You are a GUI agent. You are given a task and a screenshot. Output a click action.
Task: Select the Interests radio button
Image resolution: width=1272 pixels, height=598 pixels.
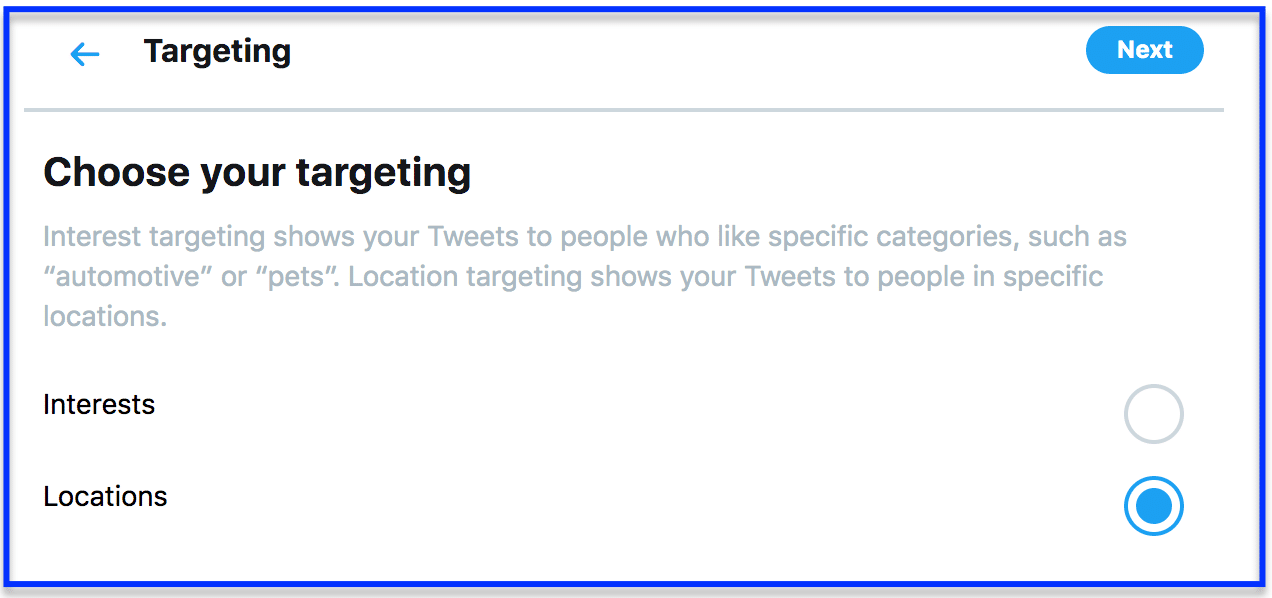1153,413
